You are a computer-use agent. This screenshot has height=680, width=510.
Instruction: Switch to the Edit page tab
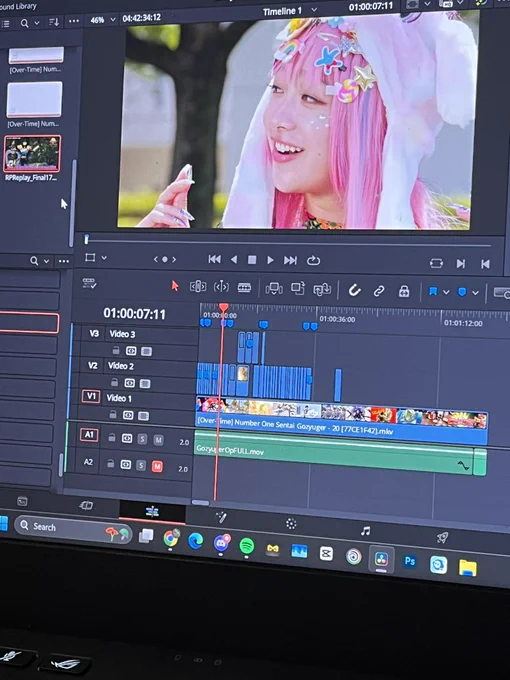[x=152, y=512]
